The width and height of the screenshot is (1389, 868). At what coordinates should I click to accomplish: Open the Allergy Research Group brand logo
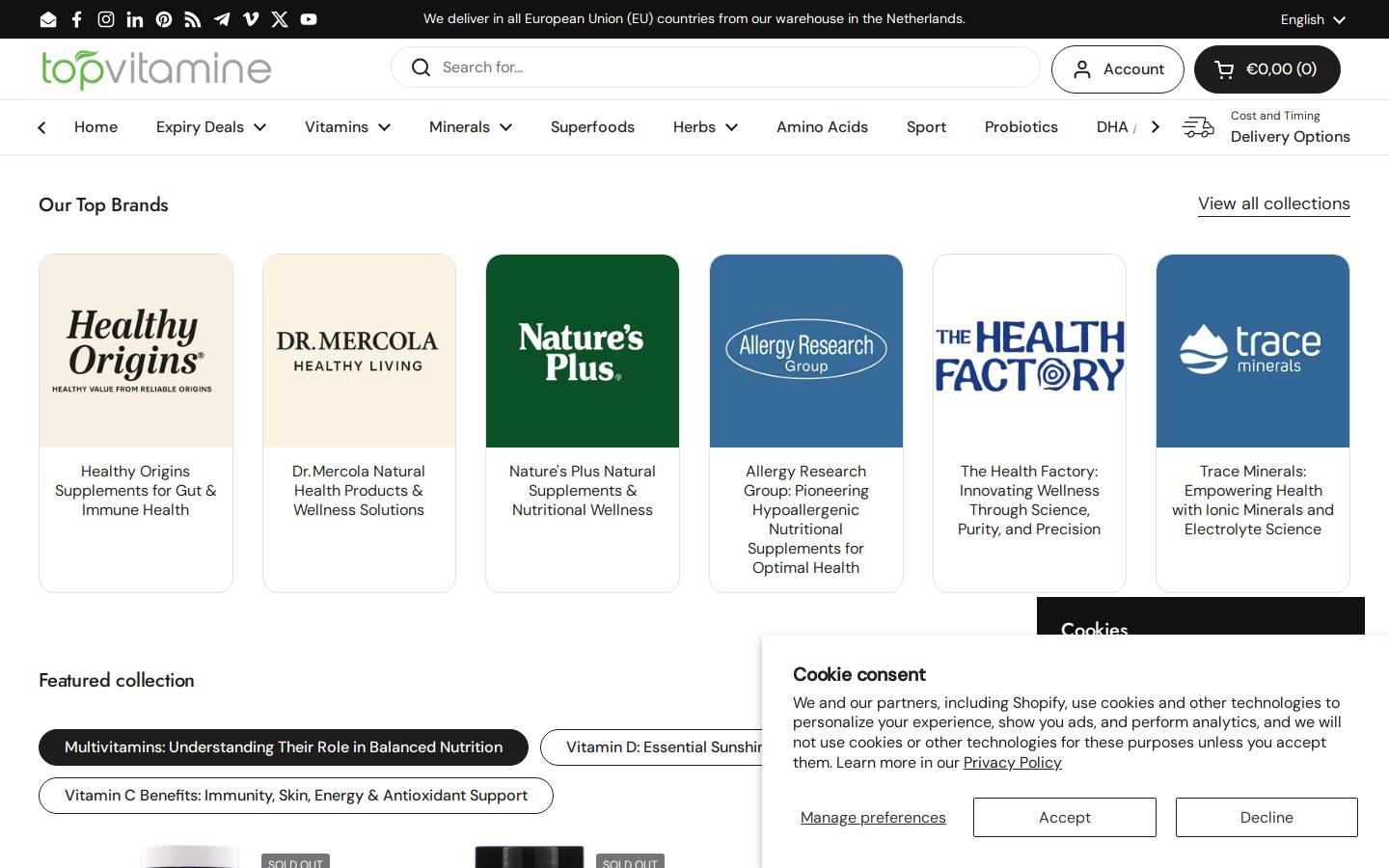[x=806, y=351]
